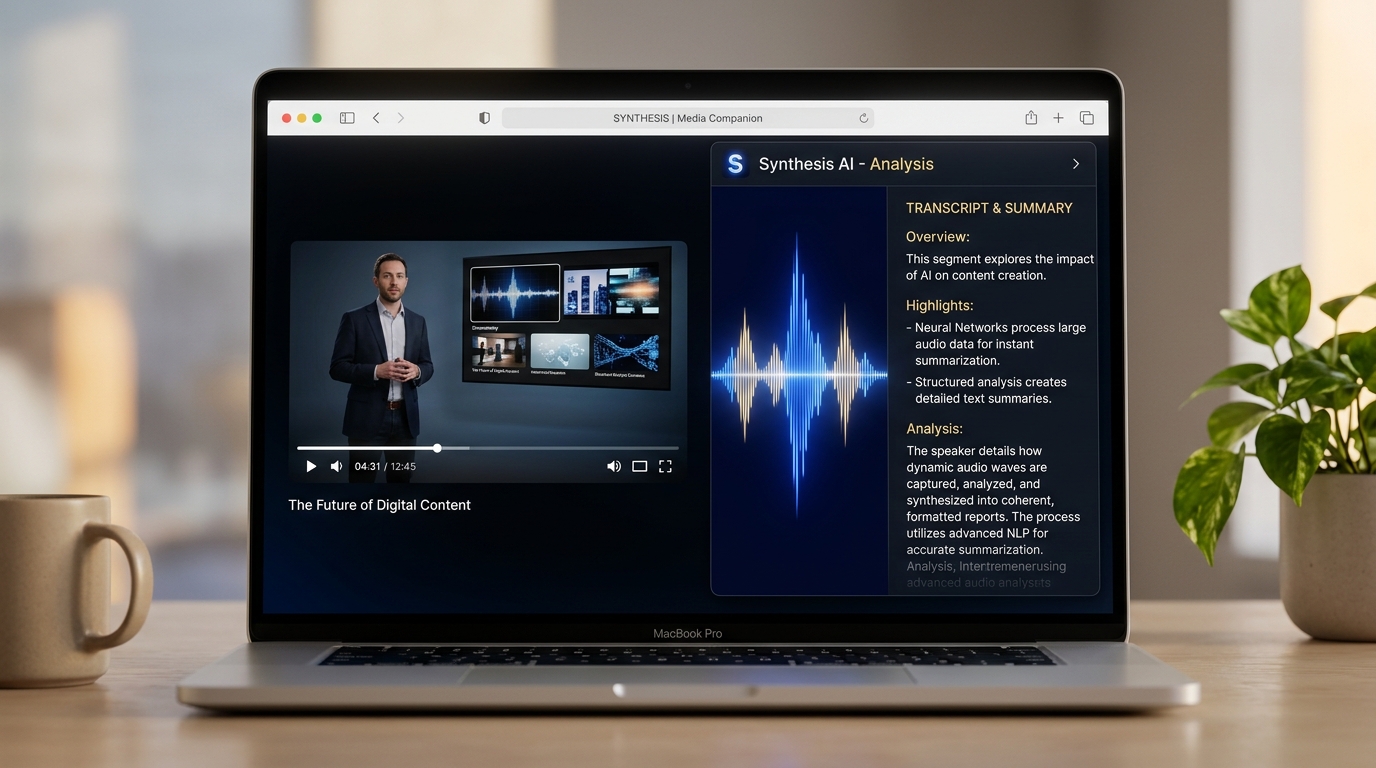Play the video with the play button
Image resolution: width=1376 pixels, height=768 pixels.
[x=311, y=466]
